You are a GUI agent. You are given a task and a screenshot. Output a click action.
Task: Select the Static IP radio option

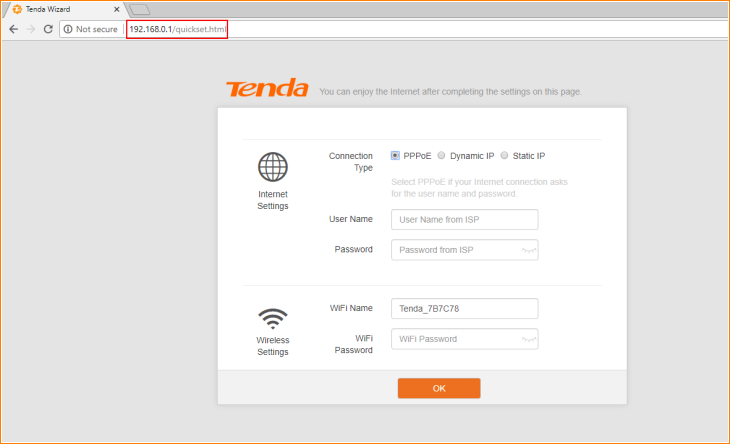pos(504,156)
